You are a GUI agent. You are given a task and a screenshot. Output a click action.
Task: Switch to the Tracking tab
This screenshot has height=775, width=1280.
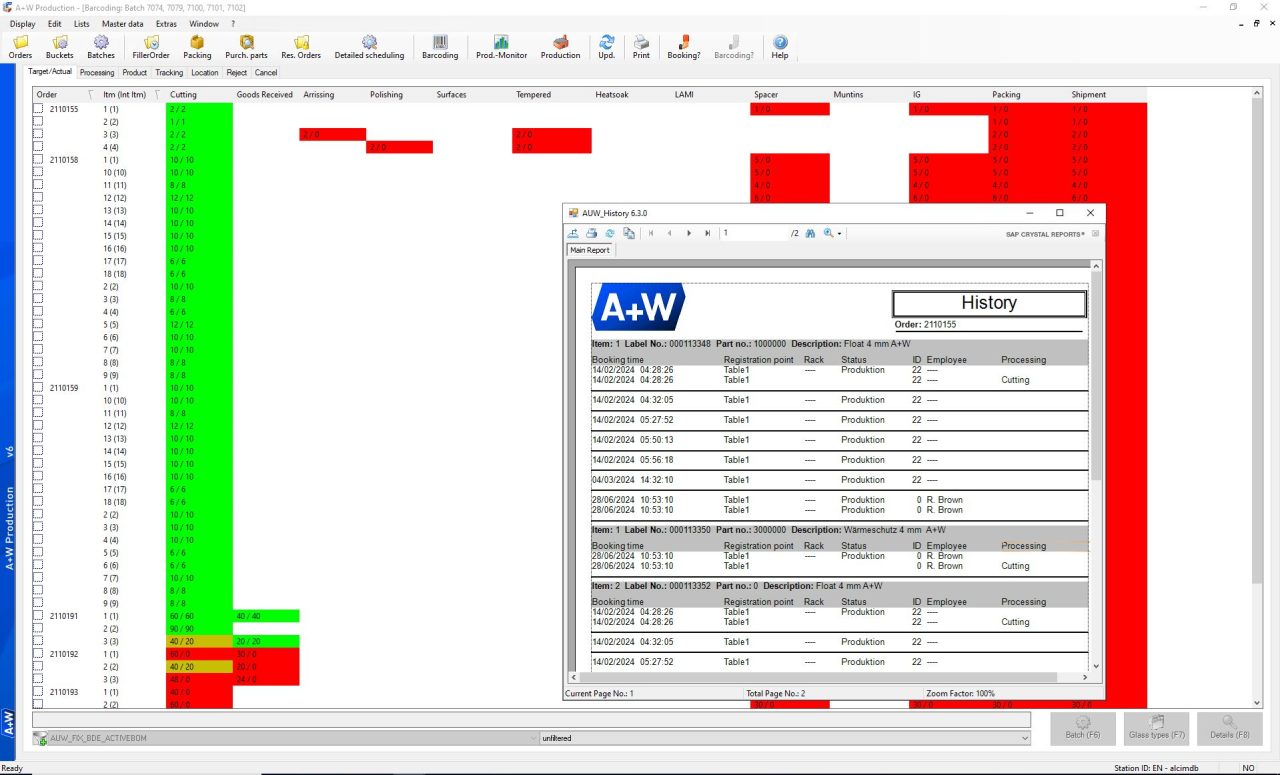click(x=169, y=72)
